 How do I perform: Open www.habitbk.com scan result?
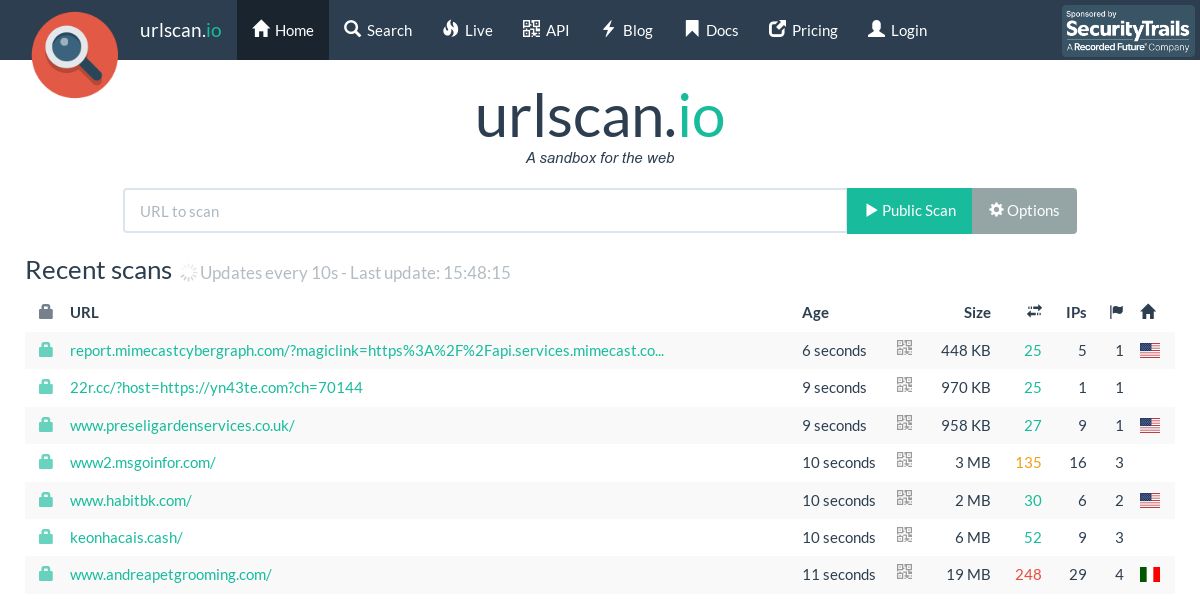tap(131, 500)
